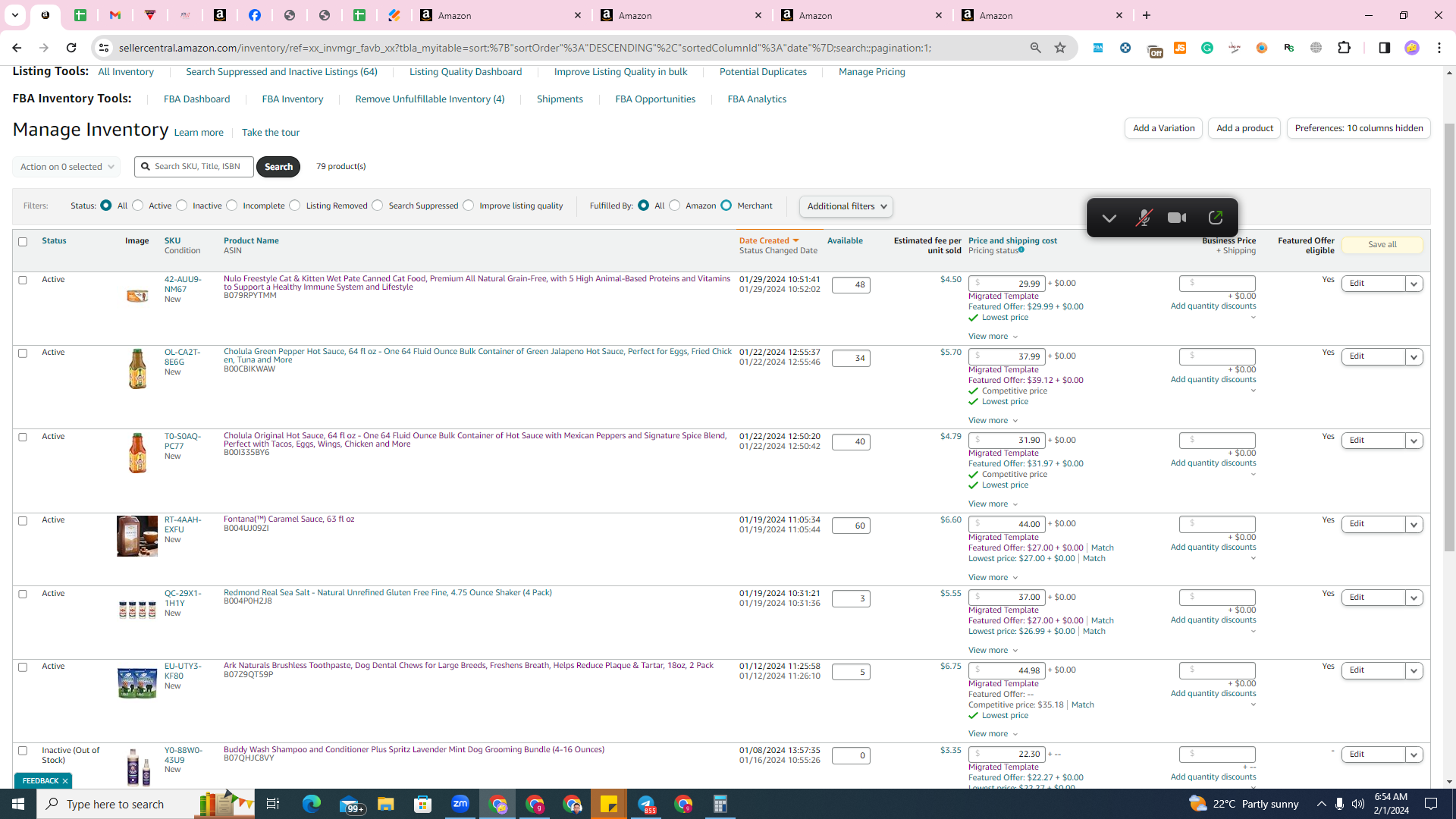
Task: Click the Add a product button
Action: (x=1244, y=128)
